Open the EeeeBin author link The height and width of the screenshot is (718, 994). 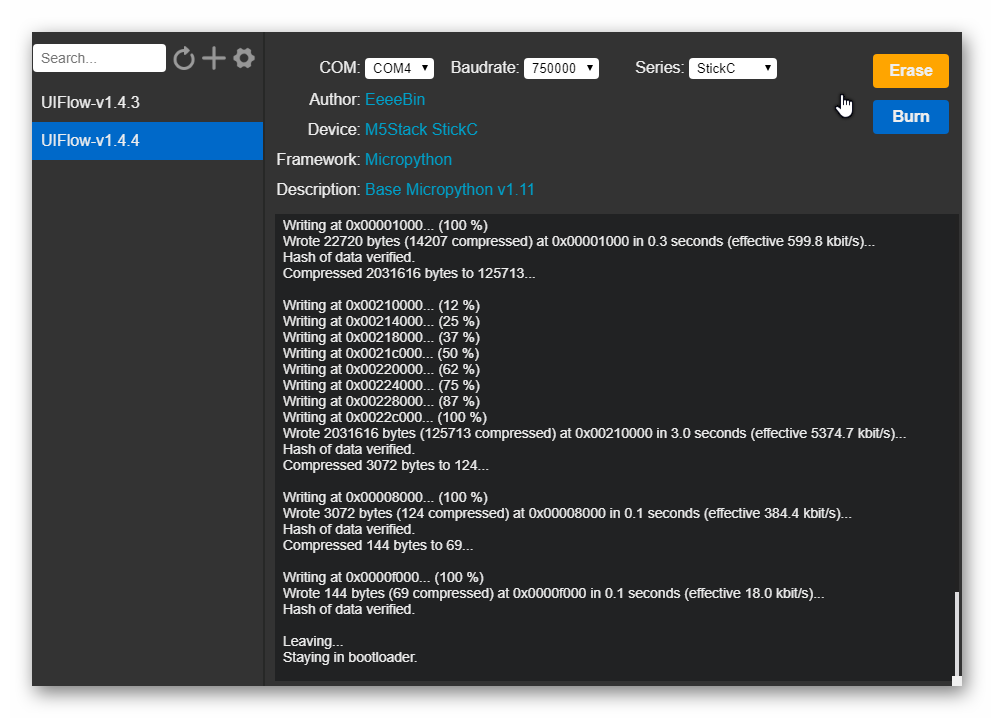point(395,99)
